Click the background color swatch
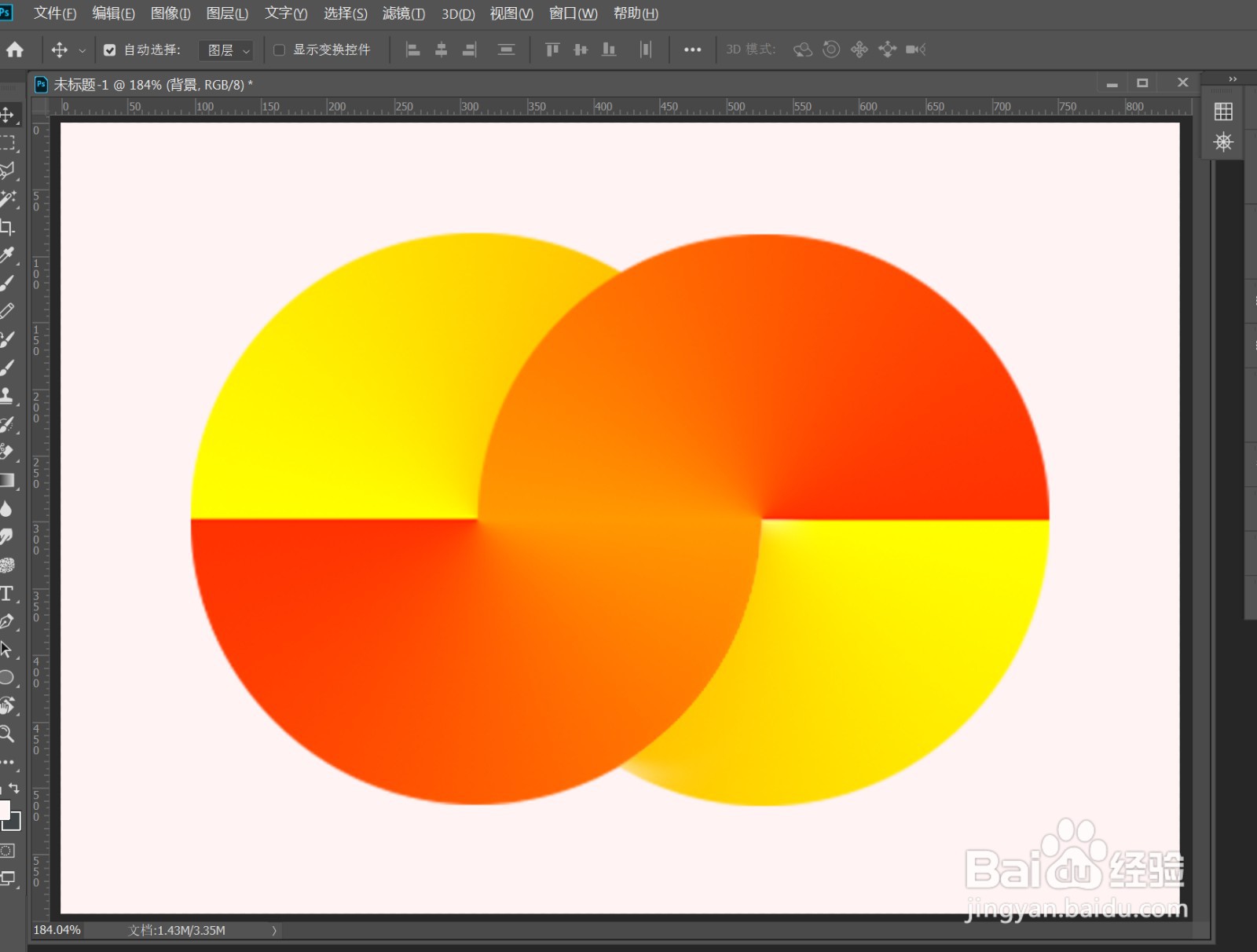This screenshot has width=1257, height=952. point(14,824)
